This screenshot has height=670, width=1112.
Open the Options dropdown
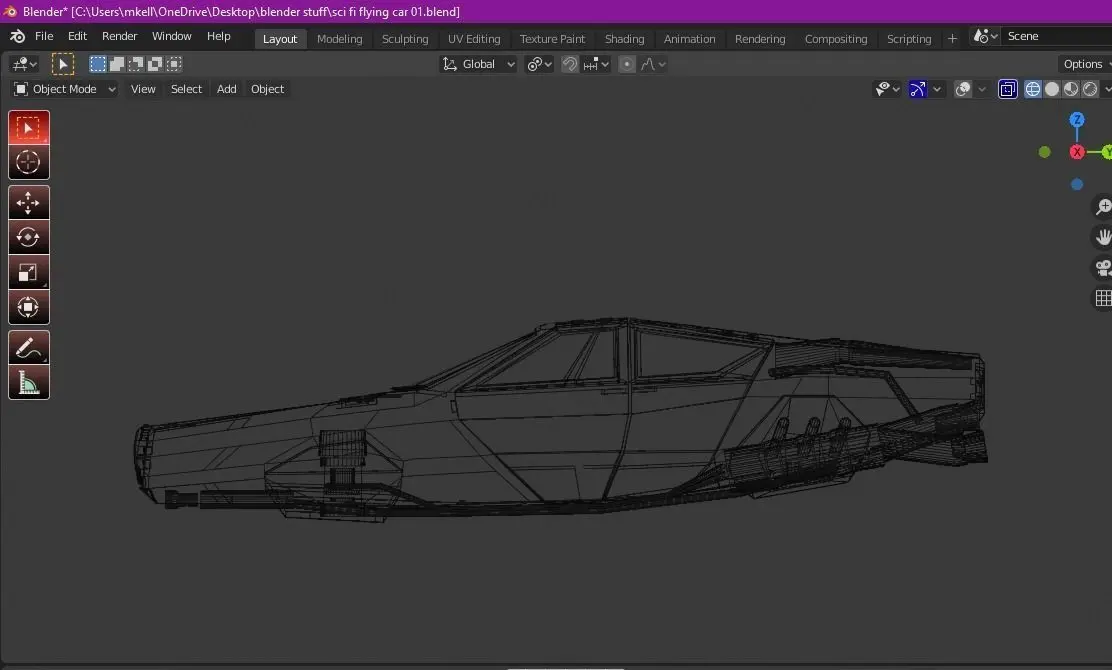[x=1085, y=65]
